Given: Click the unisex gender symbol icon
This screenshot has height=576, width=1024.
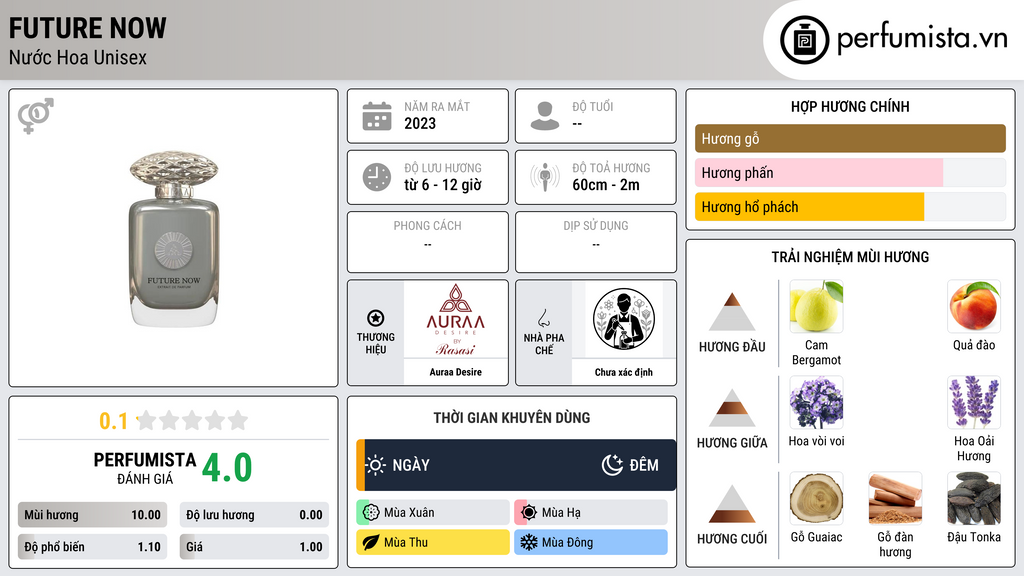Looking at the screenshot, I should [x=35, y=116].
